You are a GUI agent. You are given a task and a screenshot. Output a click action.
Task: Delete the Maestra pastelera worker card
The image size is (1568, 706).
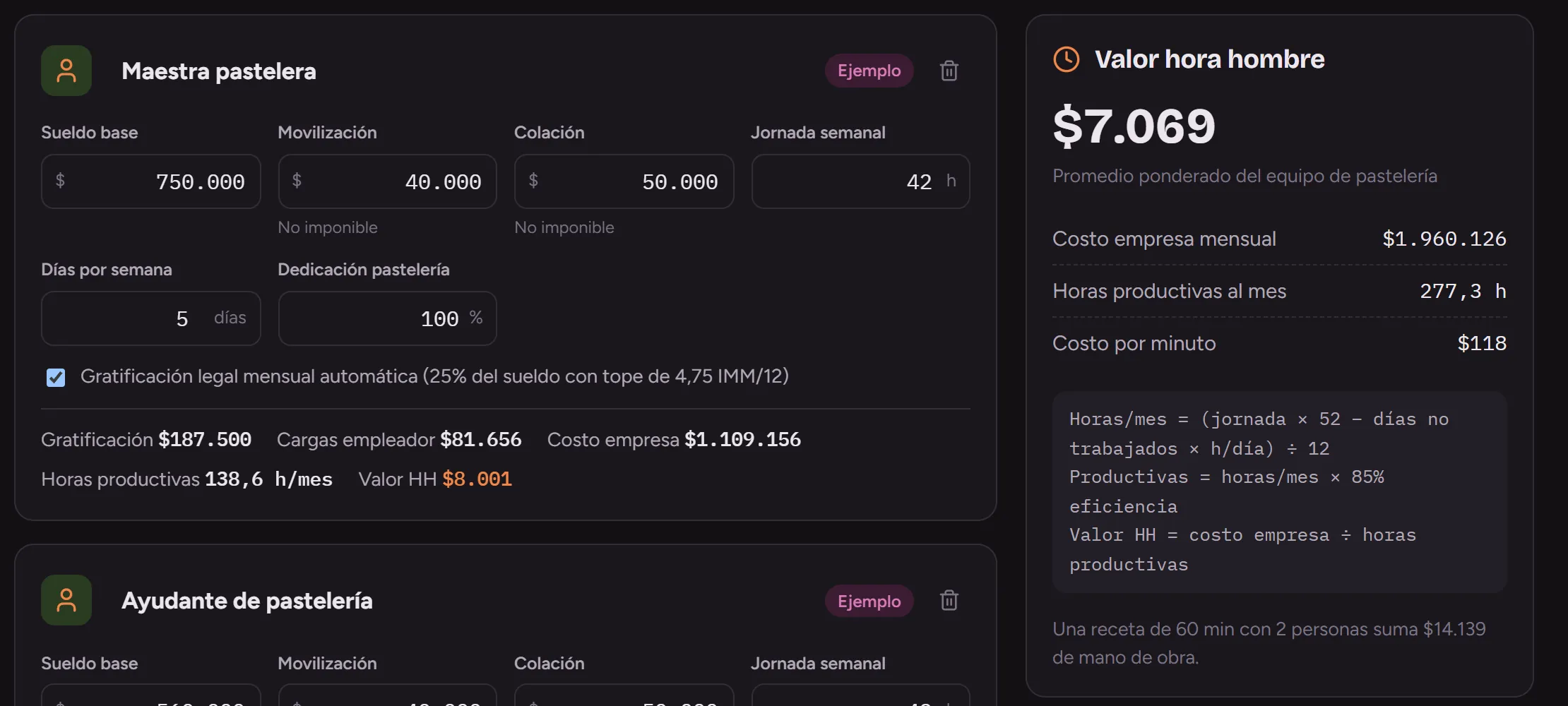point(949,71)
